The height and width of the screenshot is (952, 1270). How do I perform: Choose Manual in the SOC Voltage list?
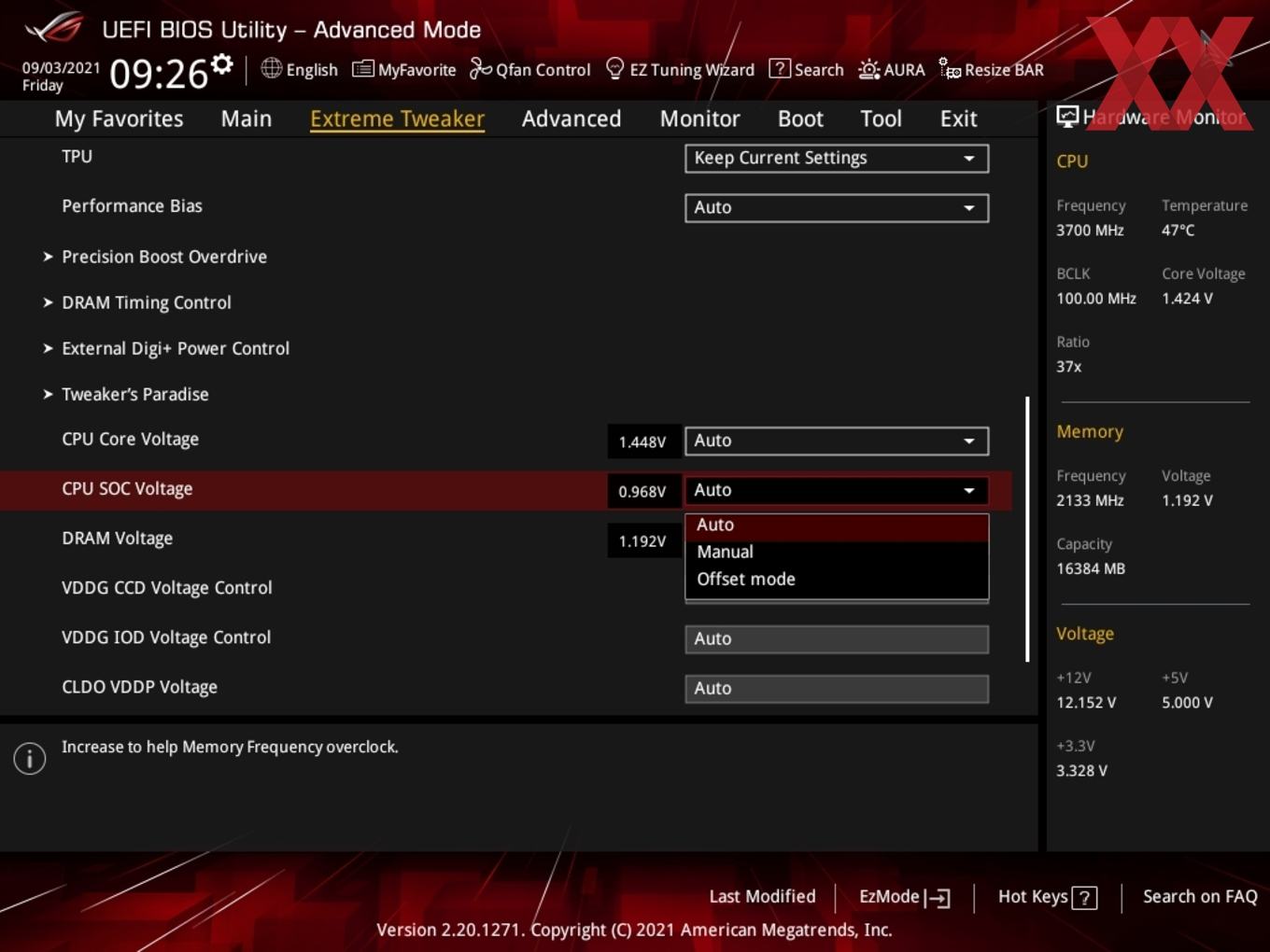pyautogui.click(x=837, y=553)
